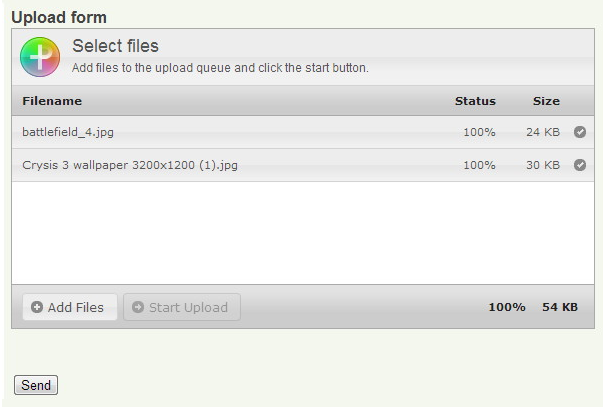This screenshot has width=606, height=407.
Task: Click the arrow icon inside Start Upload
Action: [x=138, y=307]
